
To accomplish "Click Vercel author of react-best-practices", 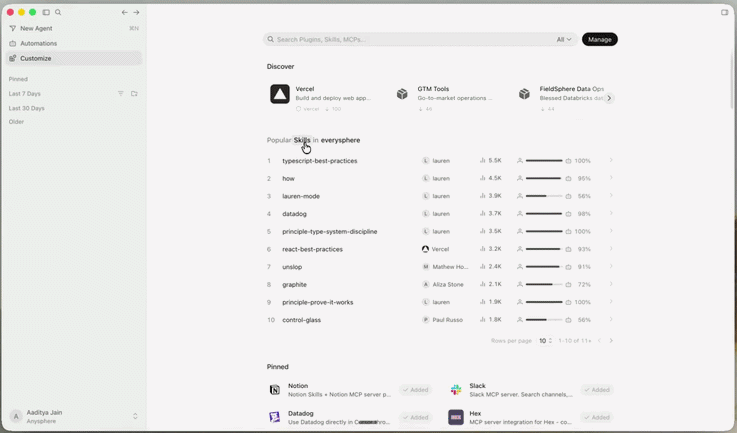I will click(435, 249).
